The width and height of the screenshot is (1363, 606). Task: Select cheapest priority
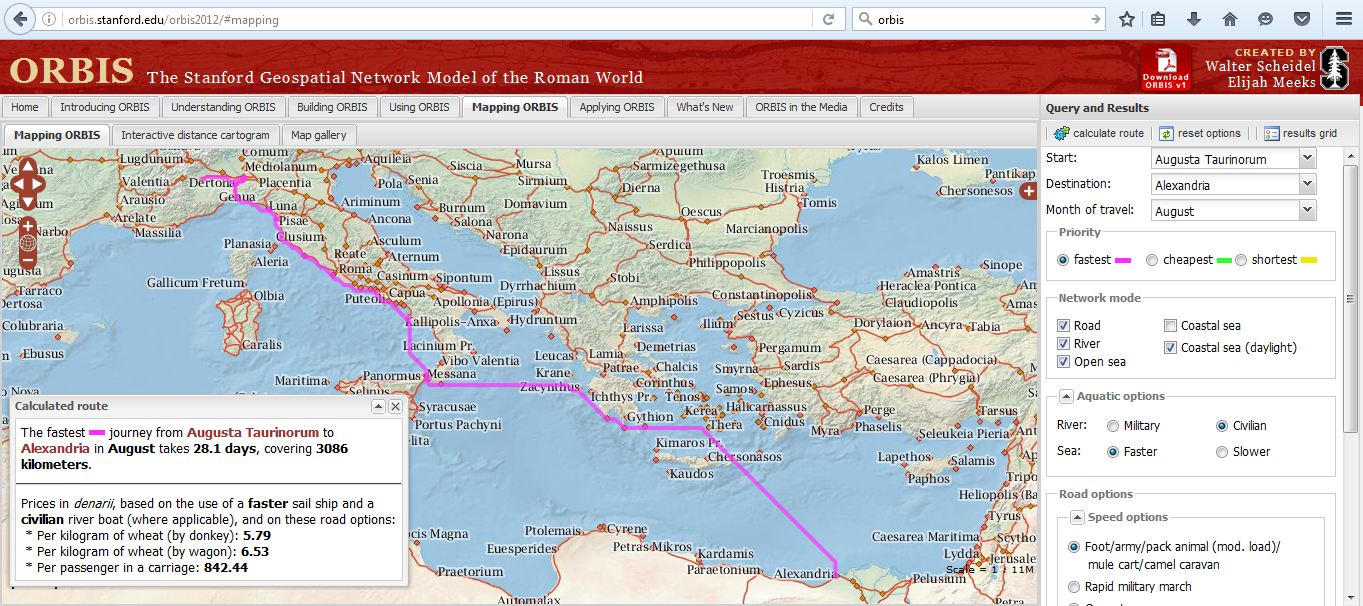[x=1152, y=260]
